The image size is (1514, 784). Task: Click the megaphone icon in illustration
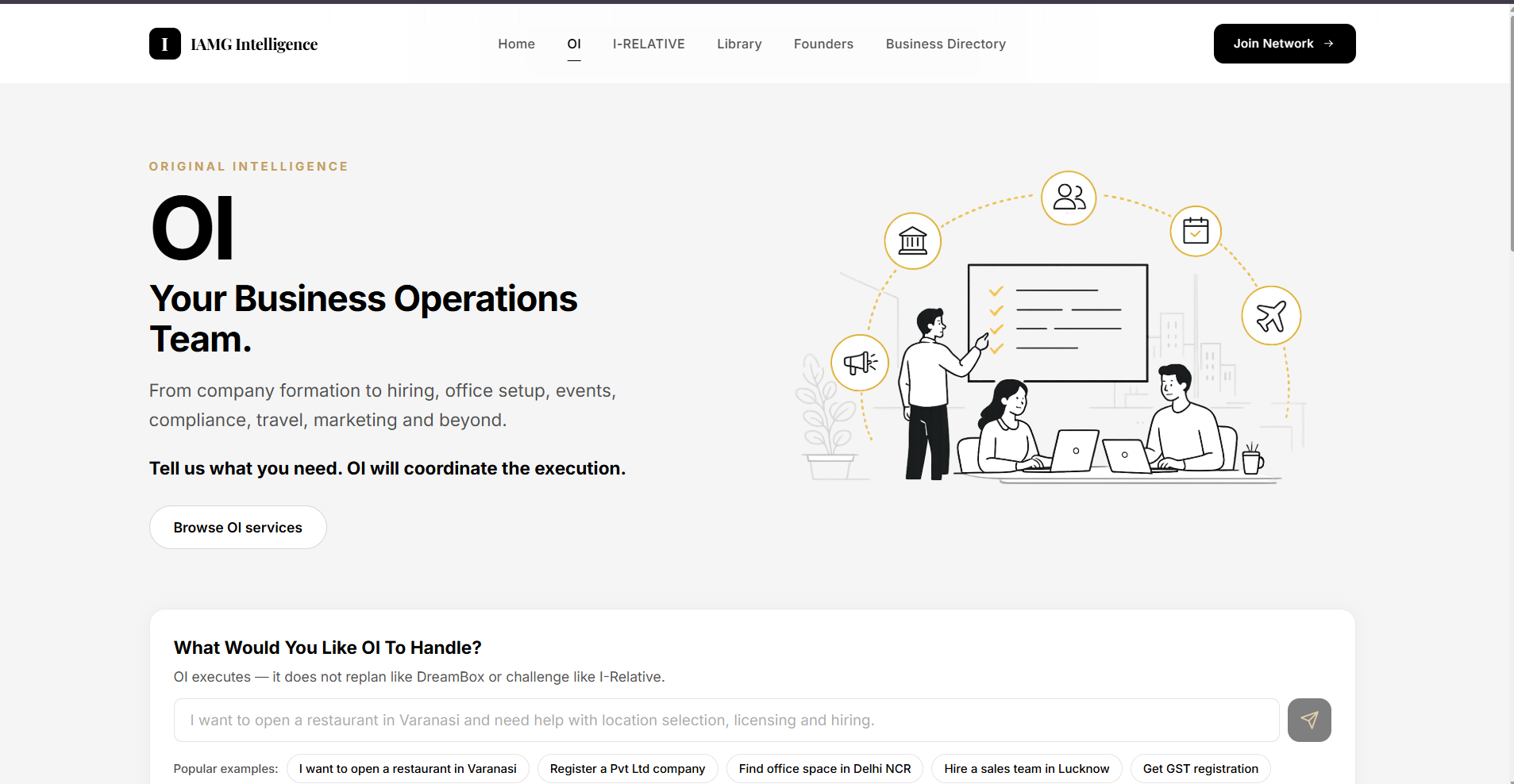pyautogui.click(x=860, y=363)
